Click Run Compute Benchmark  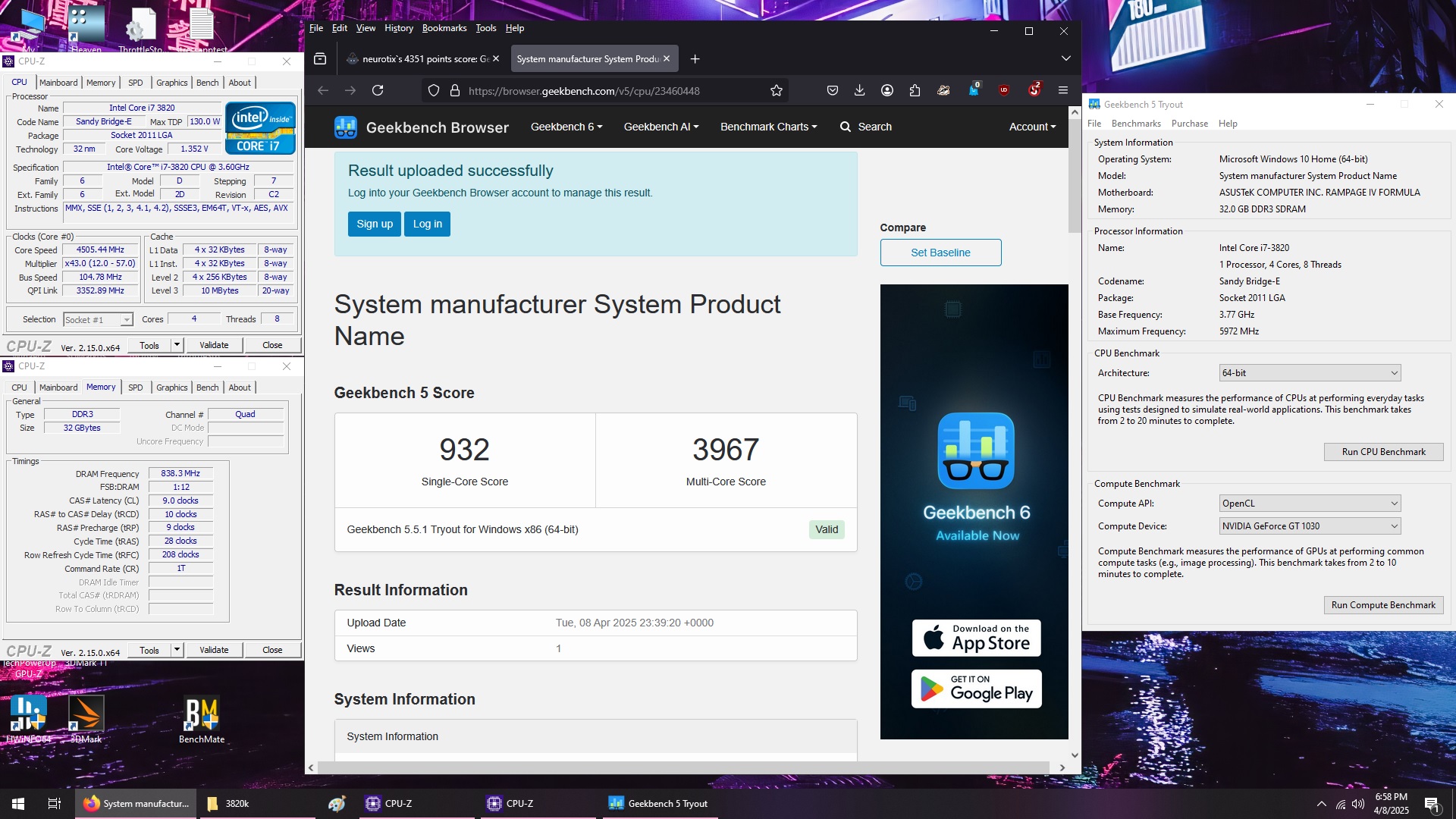coord(1383,605)
